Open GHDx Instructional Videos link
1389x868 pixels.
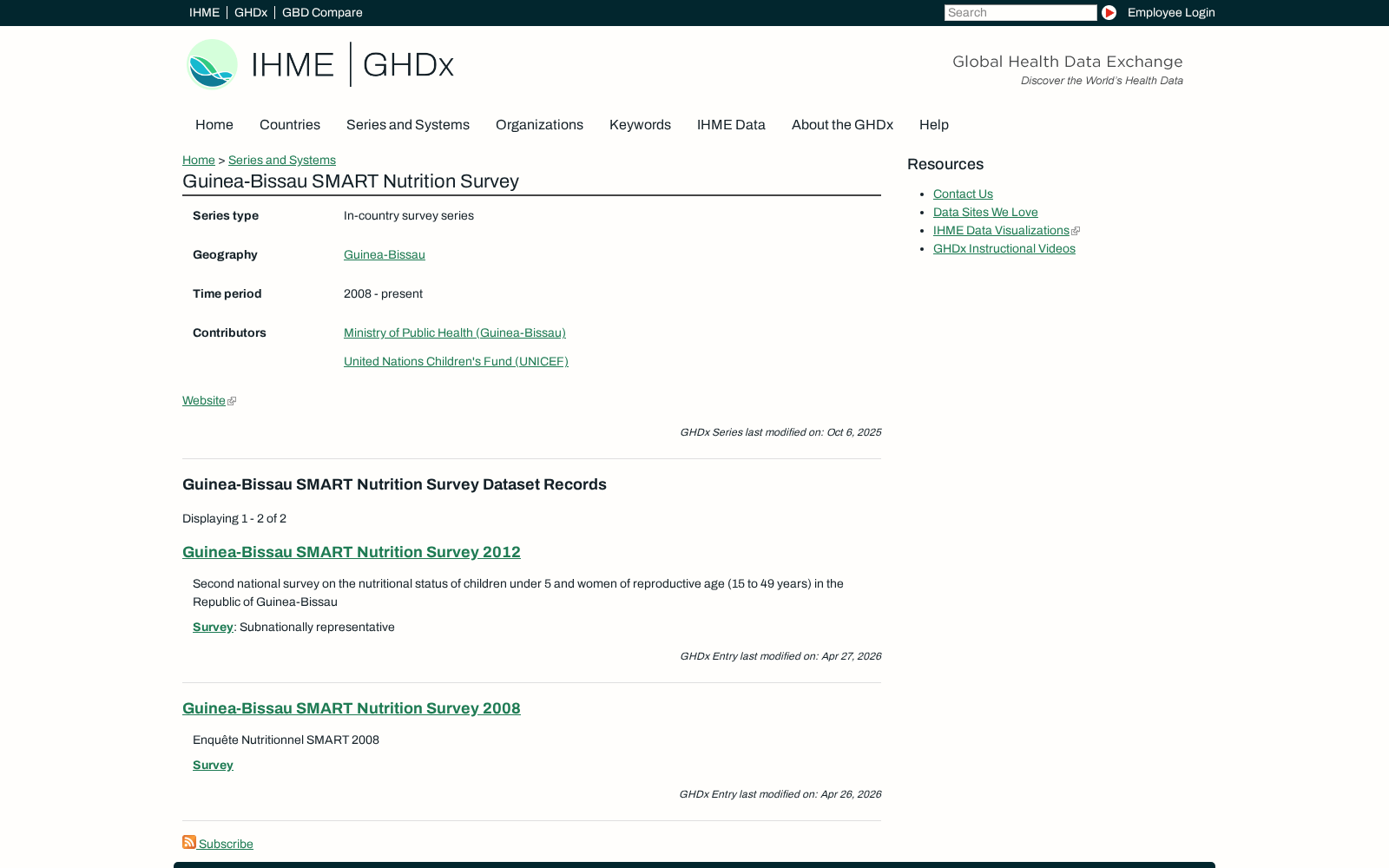pyautogui.click(x=1004, y=248)
